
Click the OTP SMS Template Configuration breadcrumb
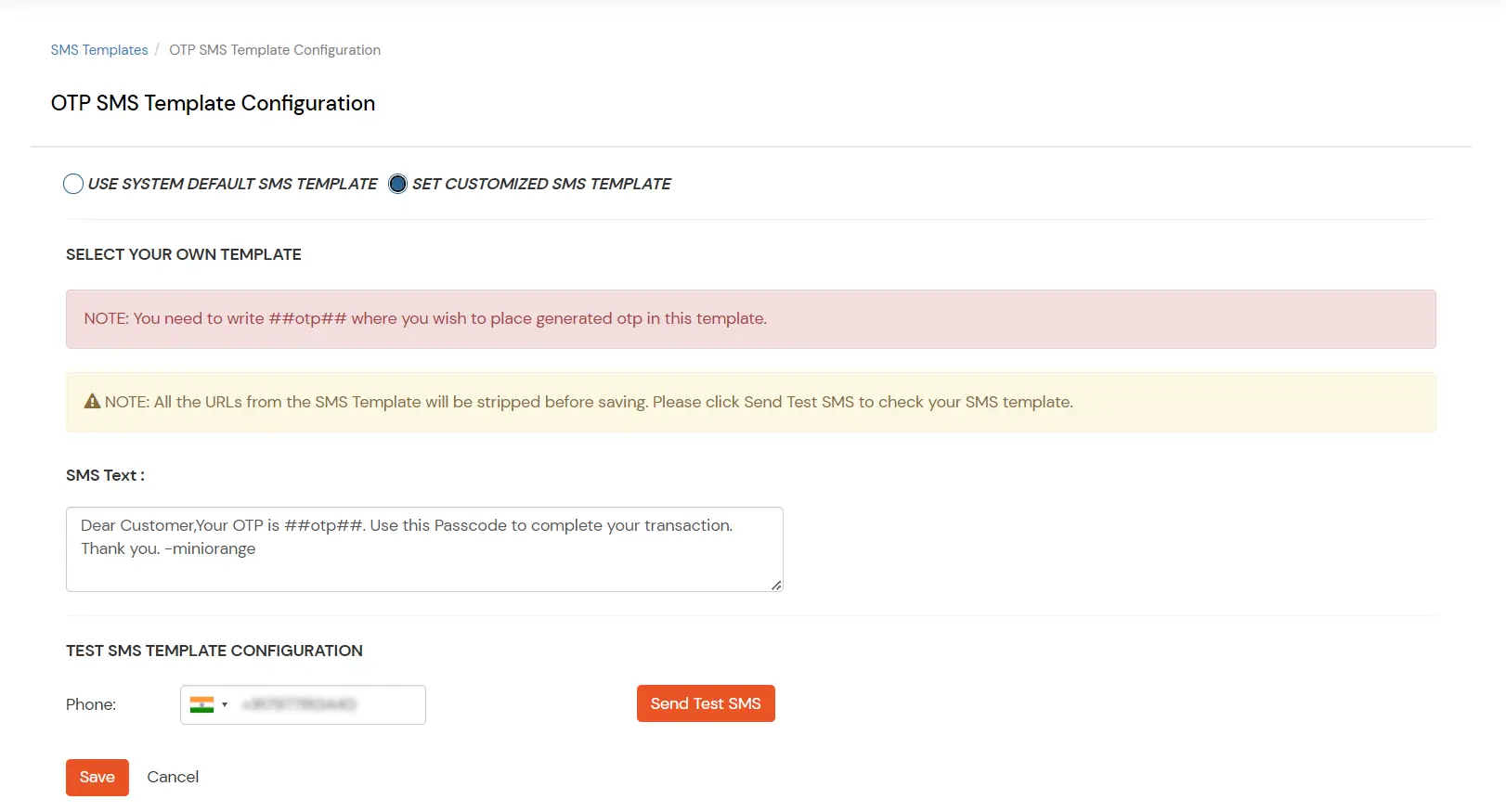pyautogui.click(x=275, y=49)
